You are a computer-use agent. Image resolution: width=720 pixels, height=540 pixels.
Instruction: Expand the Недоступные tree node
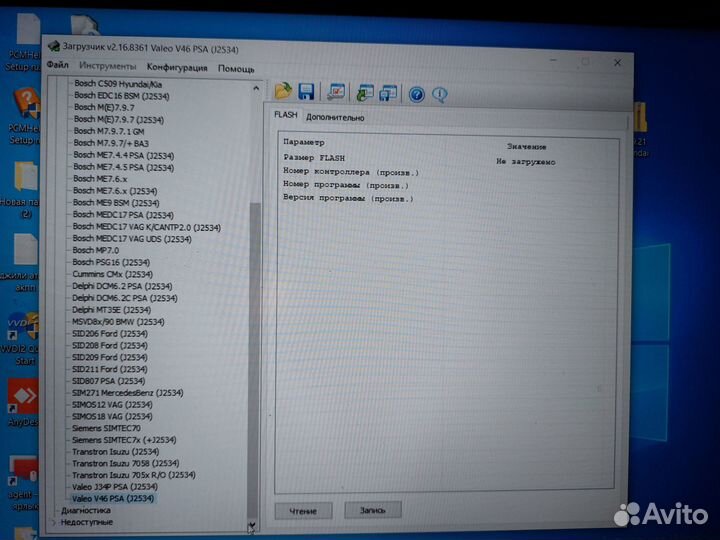click(53, 521)
